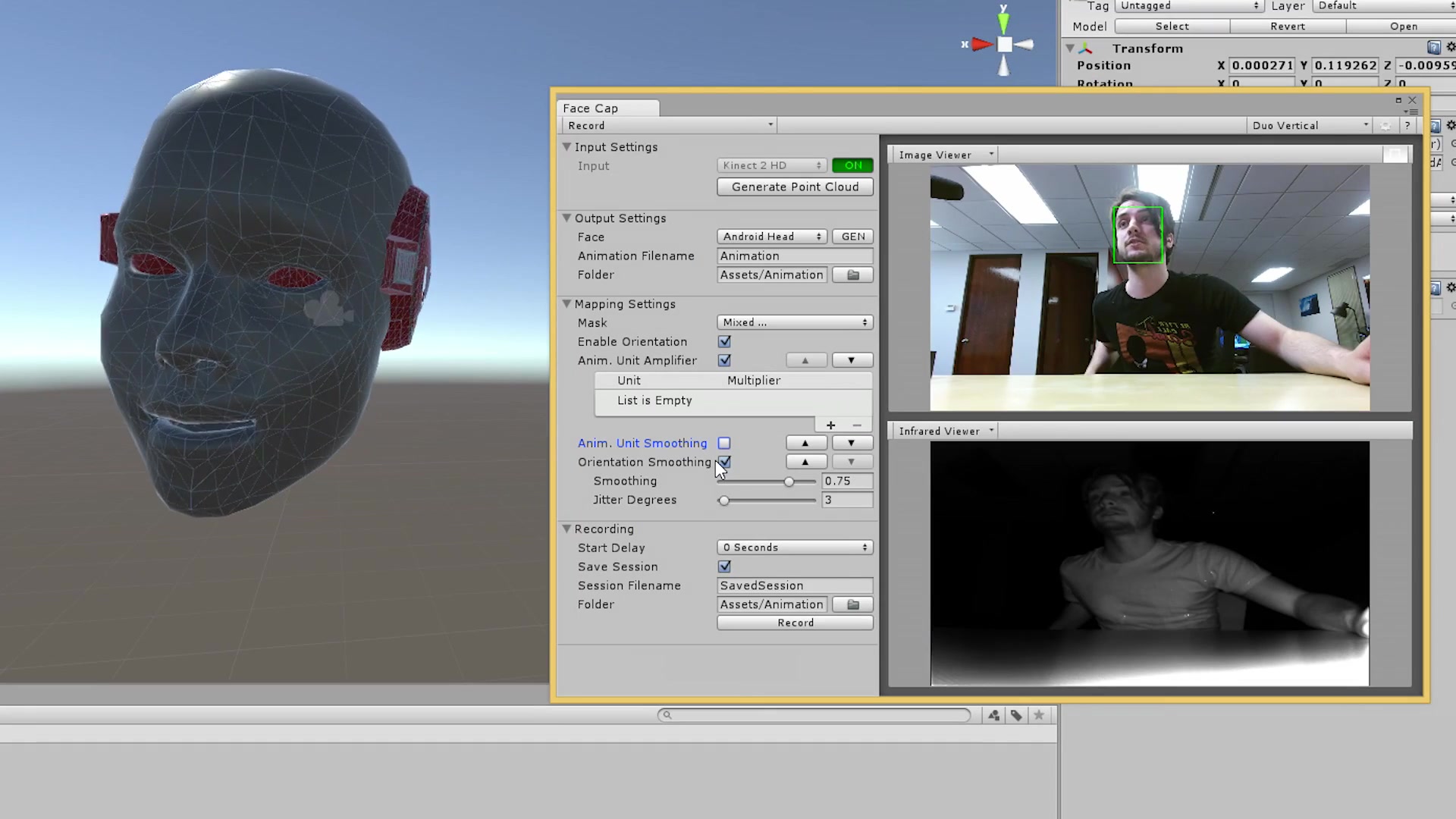Click the Smoothing slider handle
Image resolution: width=1456 pixels, height=819 pixels.
tap(789, 482)
